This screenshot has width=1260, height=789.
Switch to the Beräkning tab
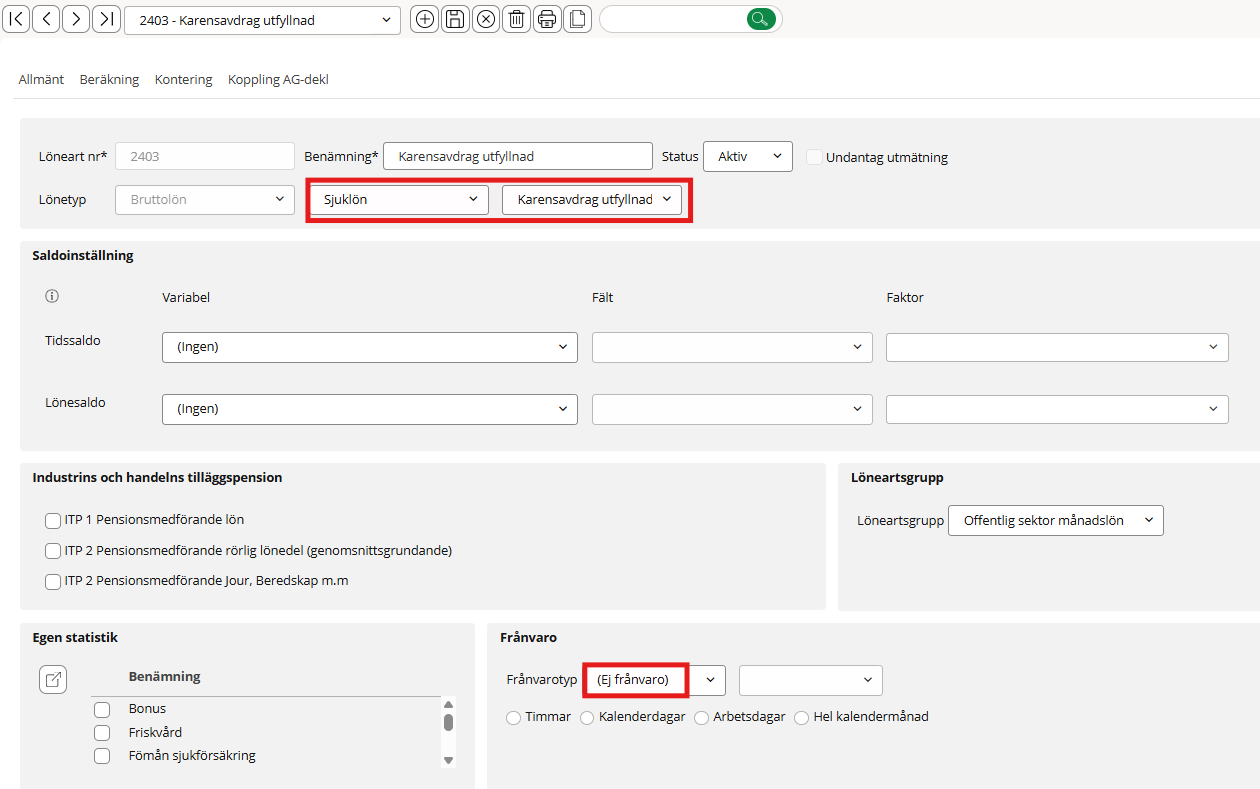[x=109, y=80]
